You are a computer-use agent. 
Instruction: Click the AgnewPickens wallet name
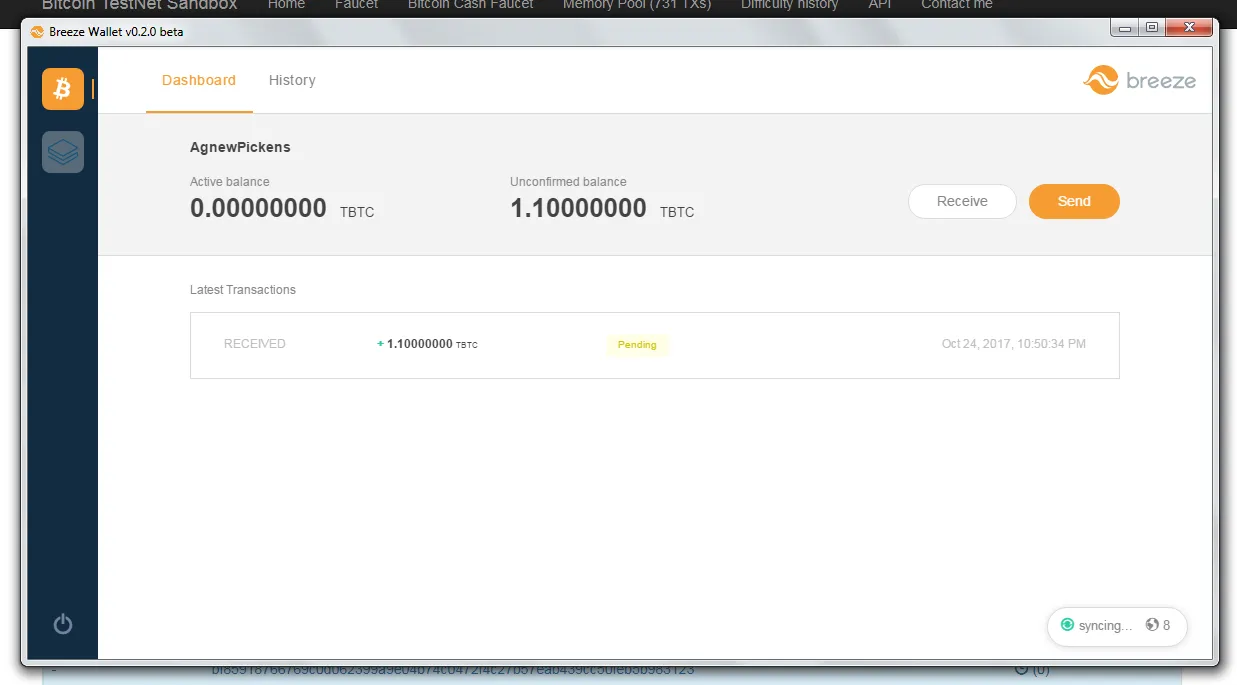point(240,147)
